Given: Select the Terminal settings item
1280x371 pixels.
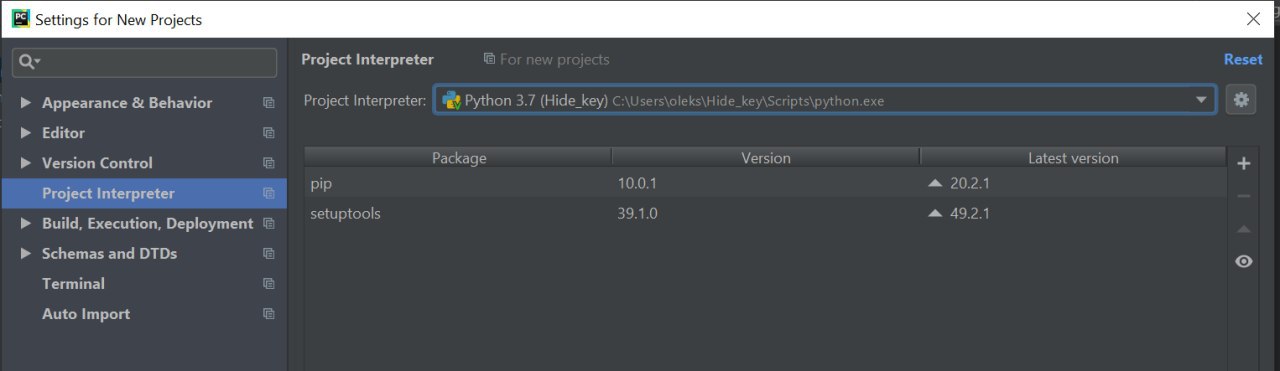Looking at the screenshot, I should coord(73,284).
